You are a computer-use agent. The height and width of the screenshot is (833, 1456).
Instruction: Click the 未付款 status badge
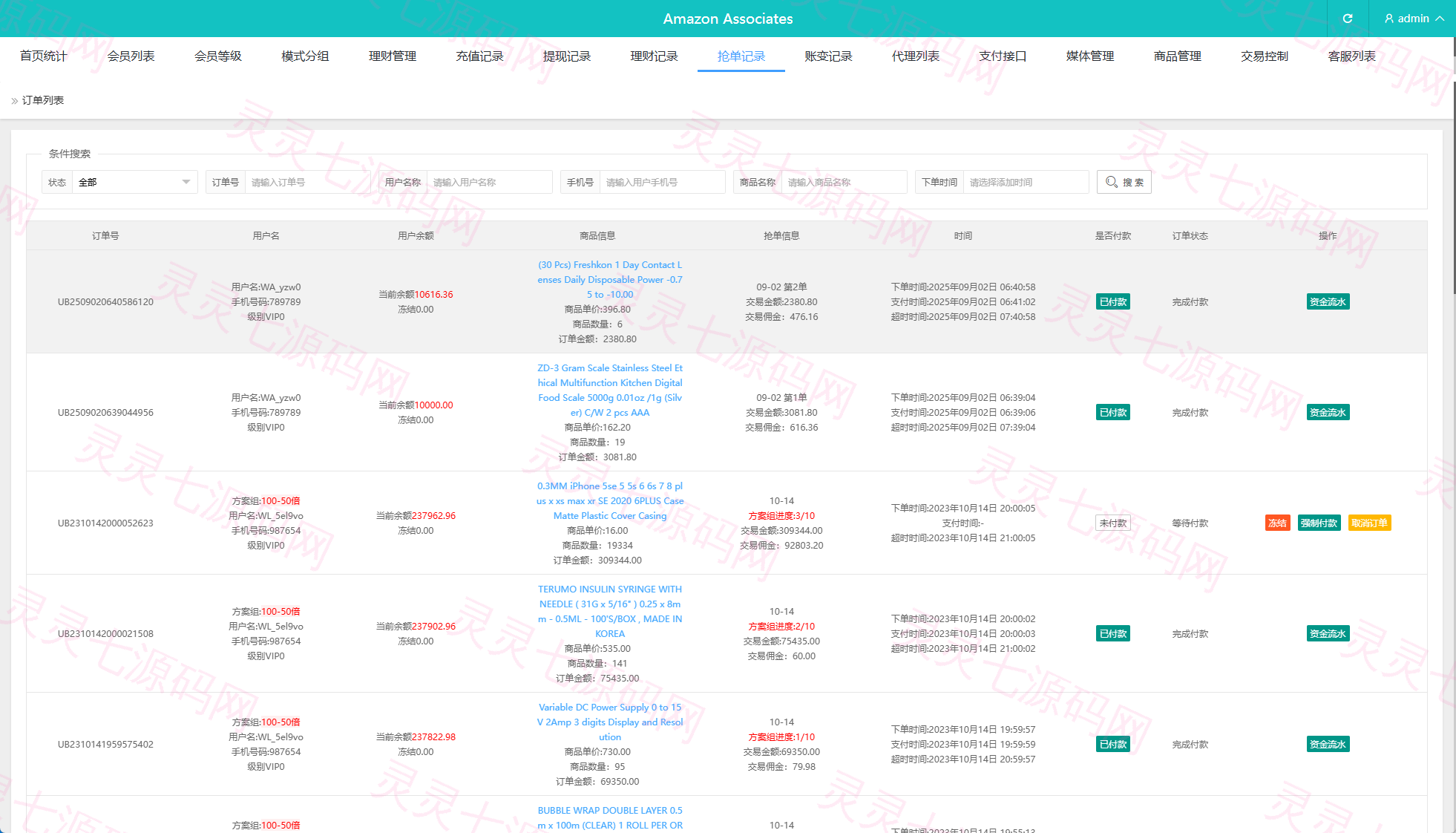[1113, 523]
